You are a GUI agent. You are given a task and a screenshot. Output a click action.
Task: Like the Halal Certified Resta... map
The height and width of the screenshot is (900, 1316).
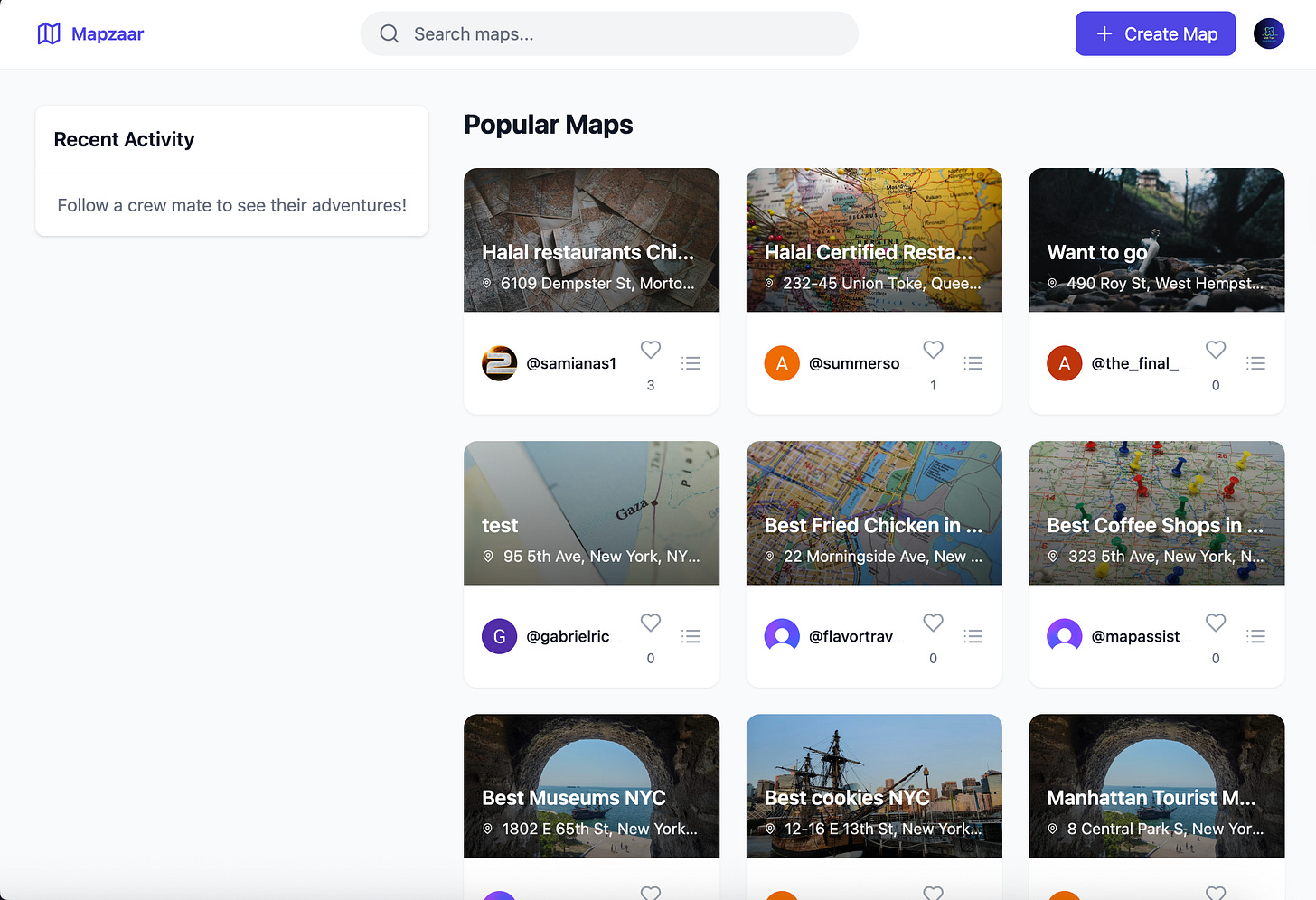coord(934,350)
